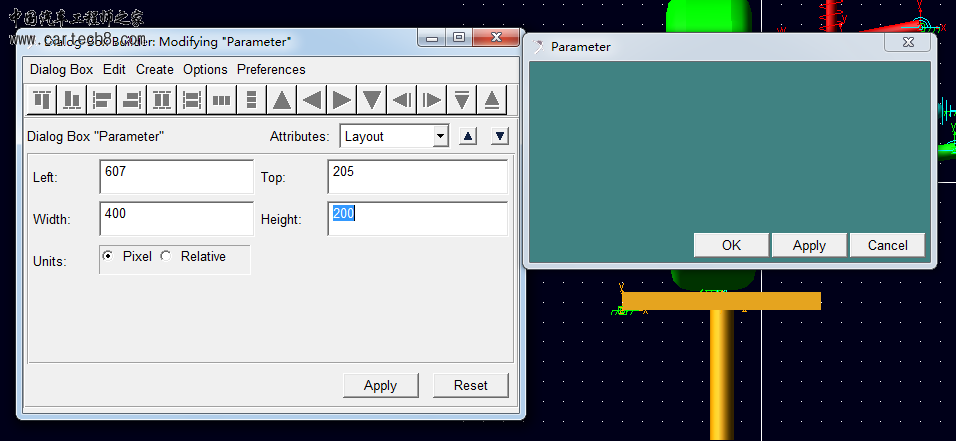Click the align tops toolbar icon
Image resolution: width=956 pixels, height=441 pixels.
click(x=41, y=99)
